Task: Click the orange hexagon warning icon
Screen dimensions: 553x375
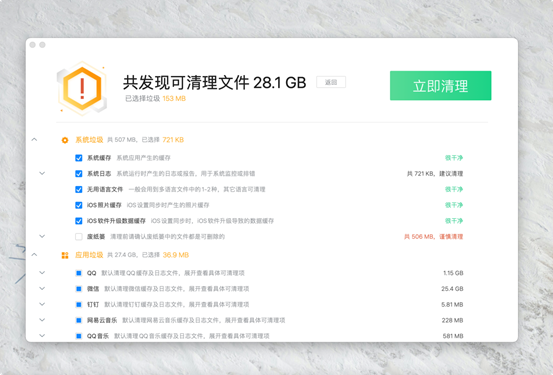Action: pos(82,89)
